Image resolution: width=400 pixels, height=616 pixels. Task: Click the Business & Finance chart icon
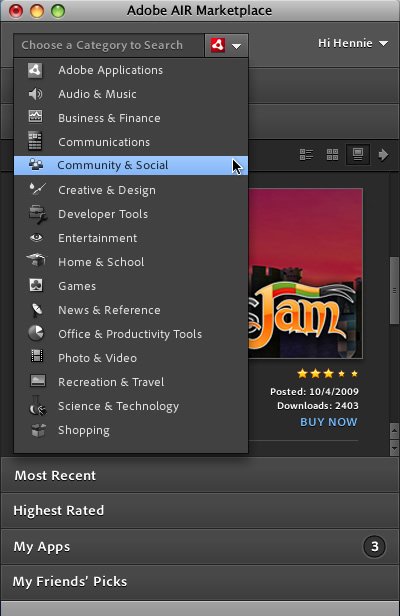click(x=35, y=116)
